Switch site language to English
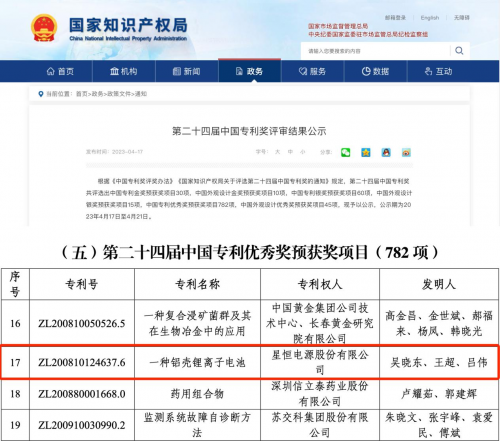Image resolution: width=500 pixels, height=441 pixels. coord(430,18)
